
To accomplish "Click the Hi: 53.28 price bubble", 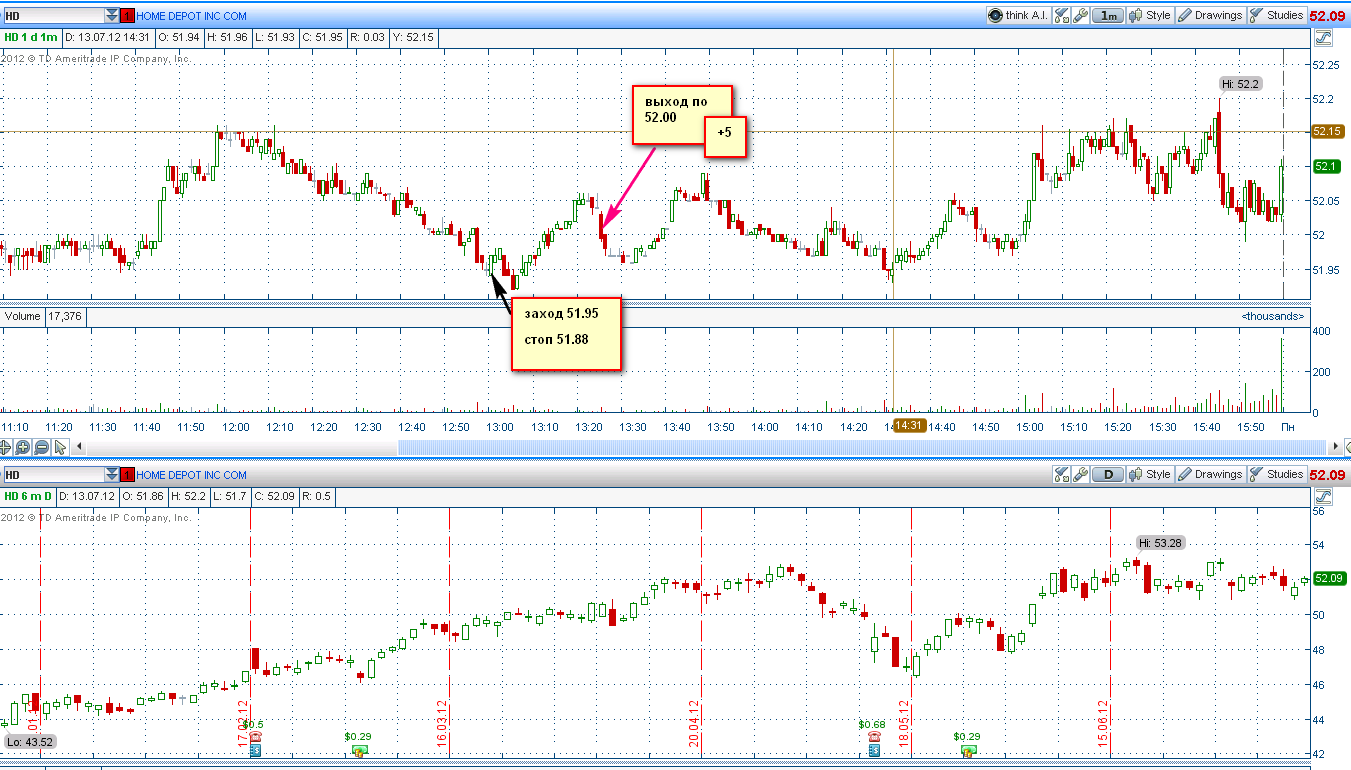I will 1160,543.
